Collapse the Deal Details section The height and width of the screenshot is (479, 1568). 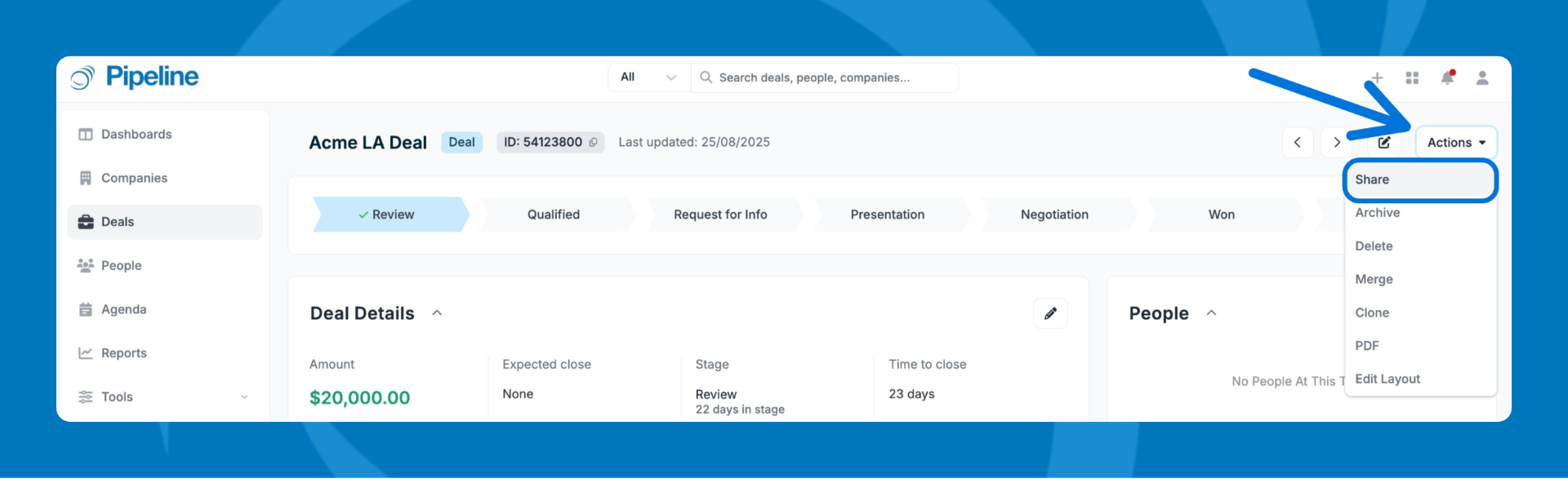pyautogui.click(x=437, y=313)
